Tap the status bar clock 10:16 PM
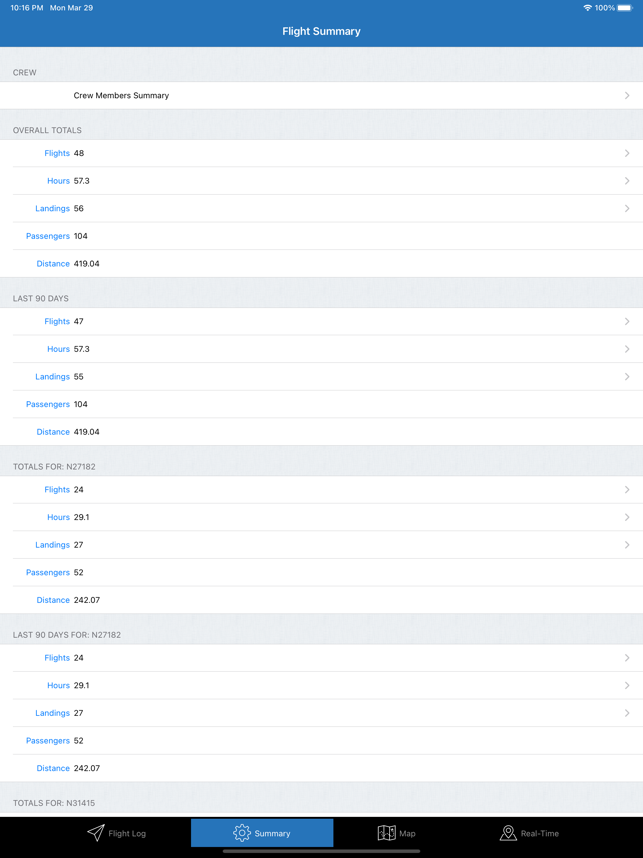 click(26, 8)
